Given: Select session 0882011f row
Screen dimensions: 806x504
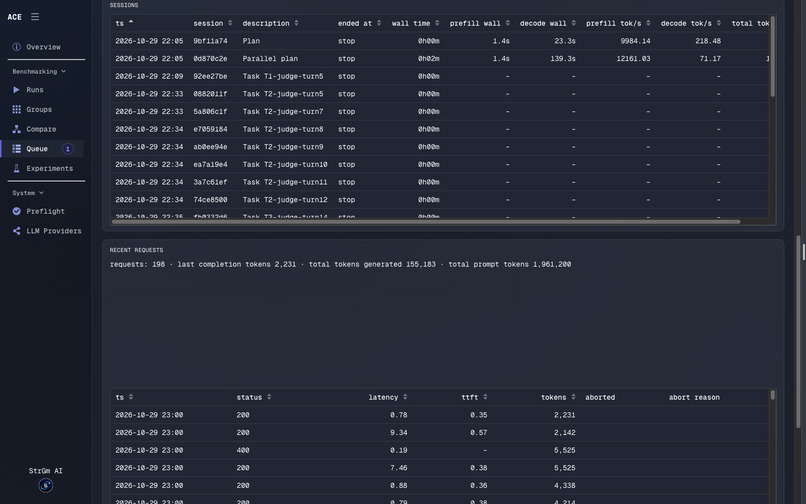Looking at the screenshot, I should [x=439, y=94].
